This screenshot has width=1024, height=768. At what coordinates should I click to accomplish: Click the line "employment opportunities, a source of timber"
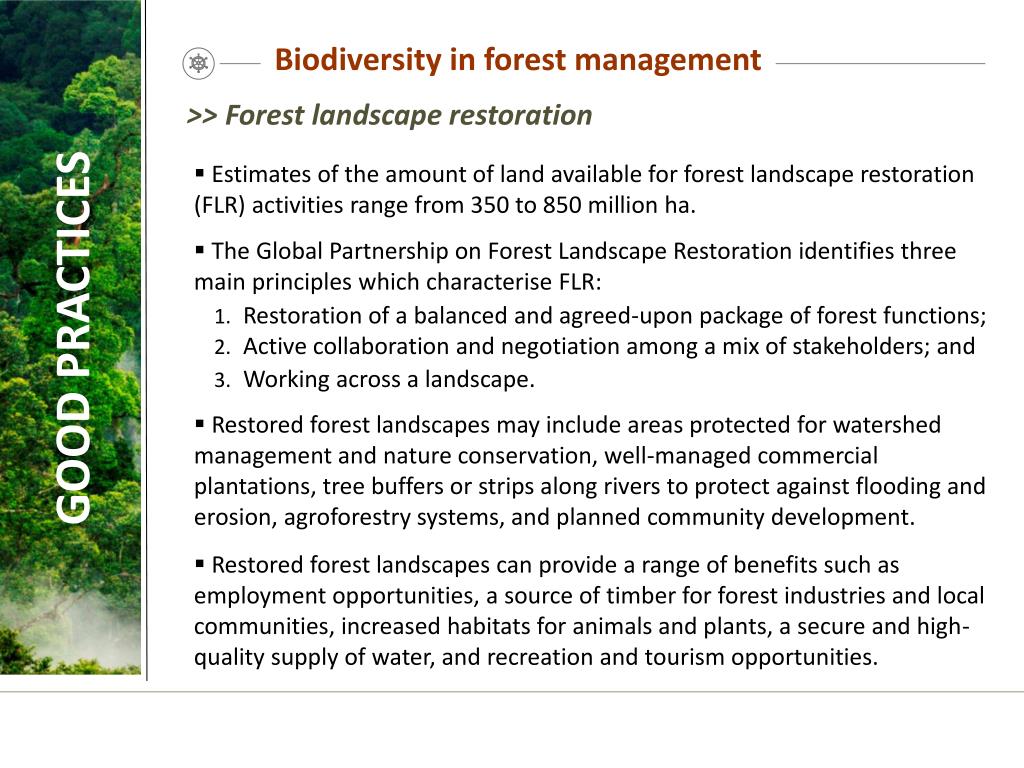coord(589,596)
